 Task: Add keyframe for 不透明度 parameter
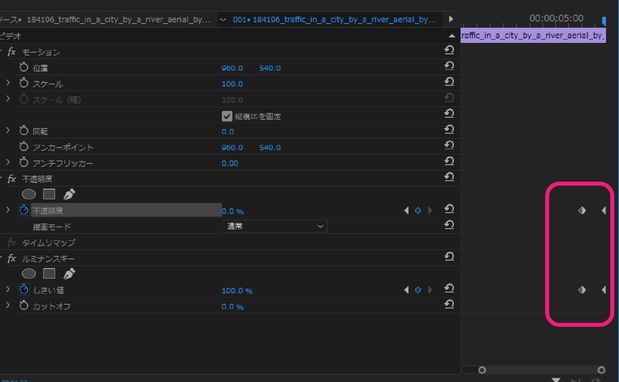418,211
